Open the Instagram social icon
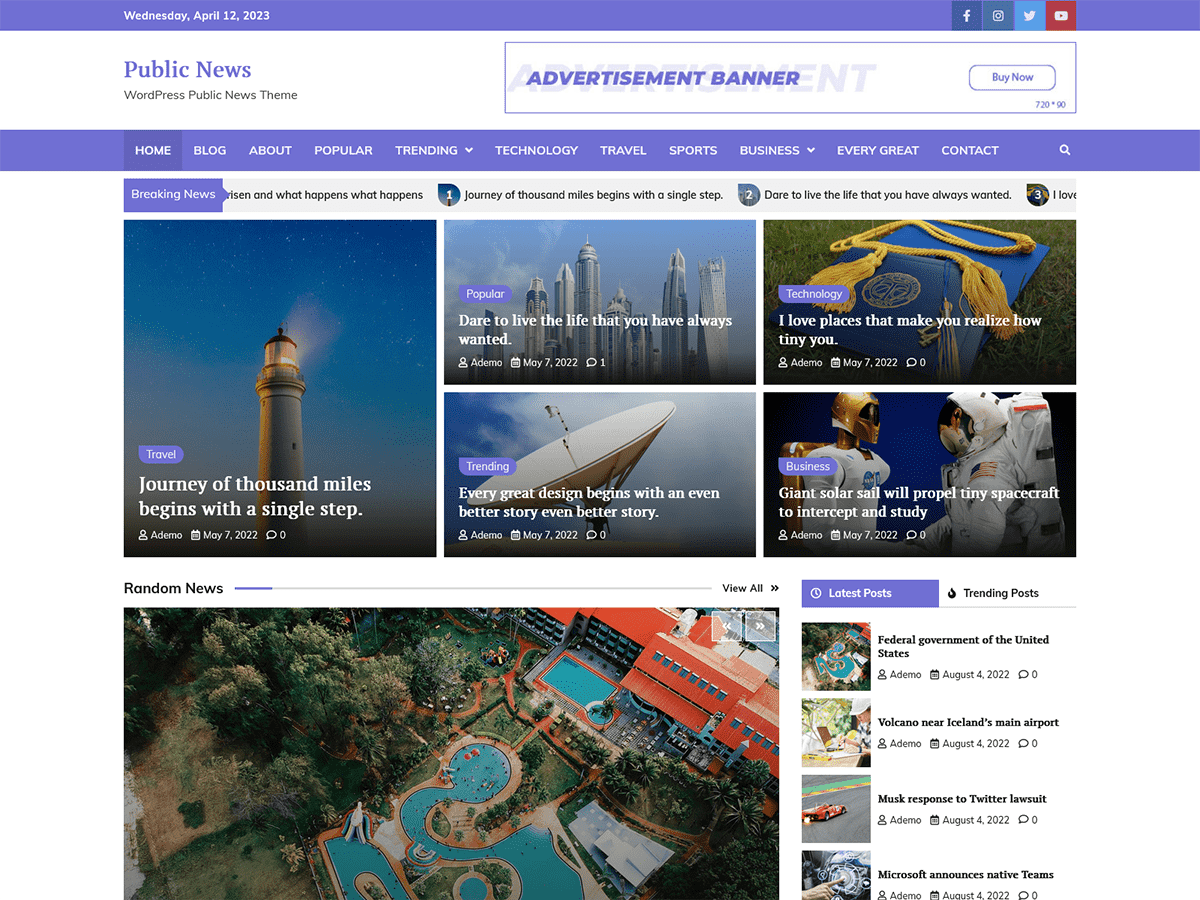The height and width of the screenshot is (900, 1200). point(998,15)
